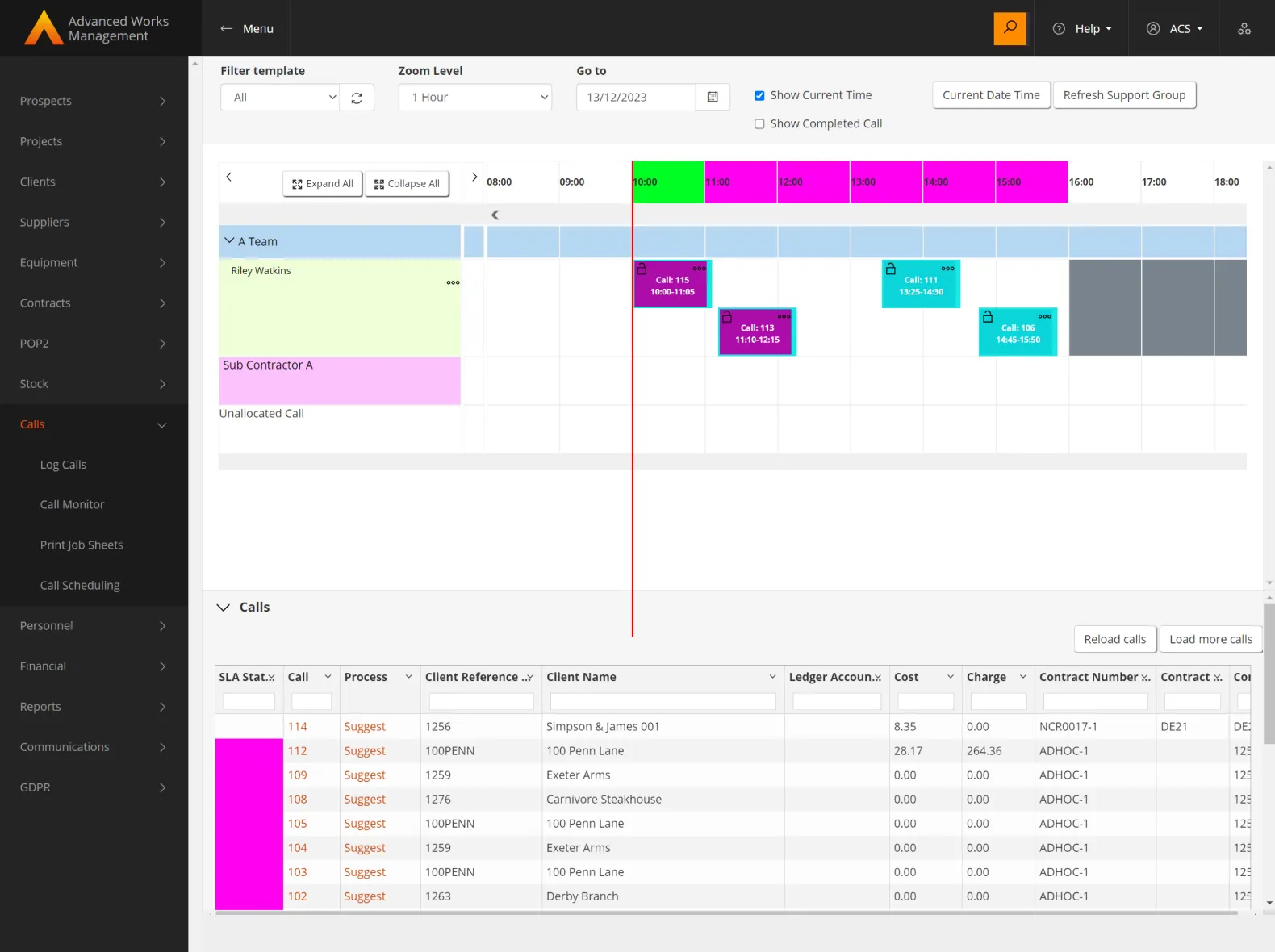Open the Filter template dropdown
1275x952 pixels.
[280, 98]
